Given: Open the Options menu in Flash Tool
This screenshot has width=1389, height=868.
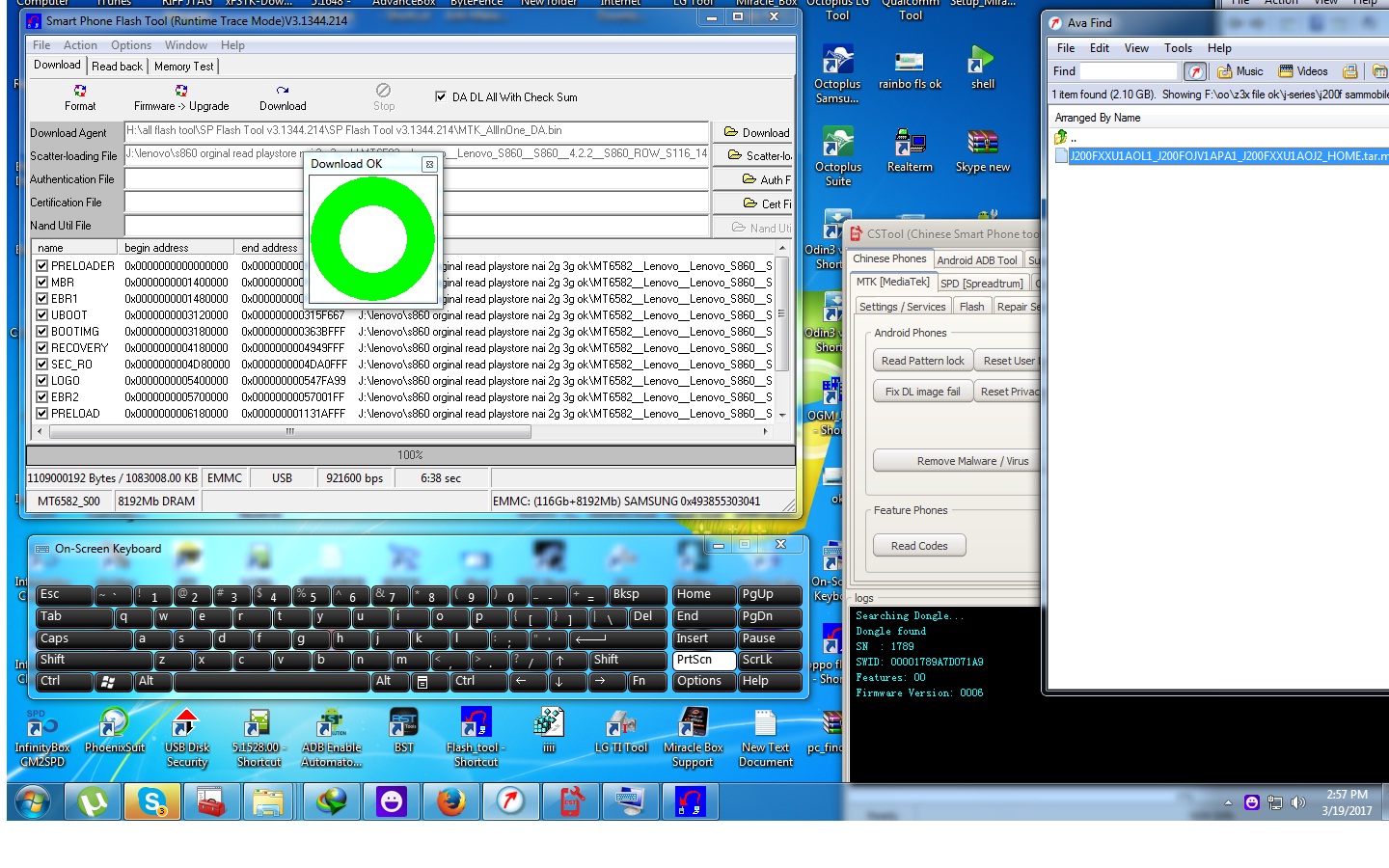Looking at the screenshot, I should pyautogui.click(x=131, y=45).
